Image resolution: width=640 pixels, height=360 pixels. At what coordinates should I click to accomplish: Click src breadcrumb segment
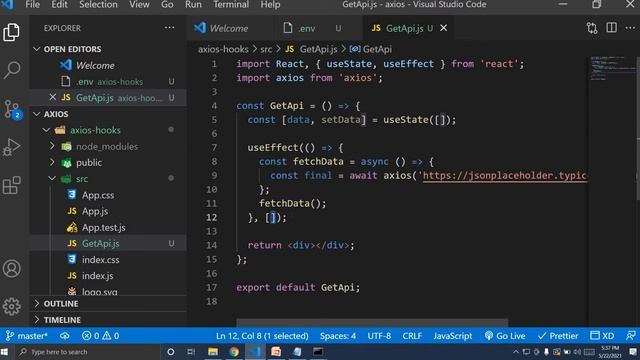(x=266, y=49)
